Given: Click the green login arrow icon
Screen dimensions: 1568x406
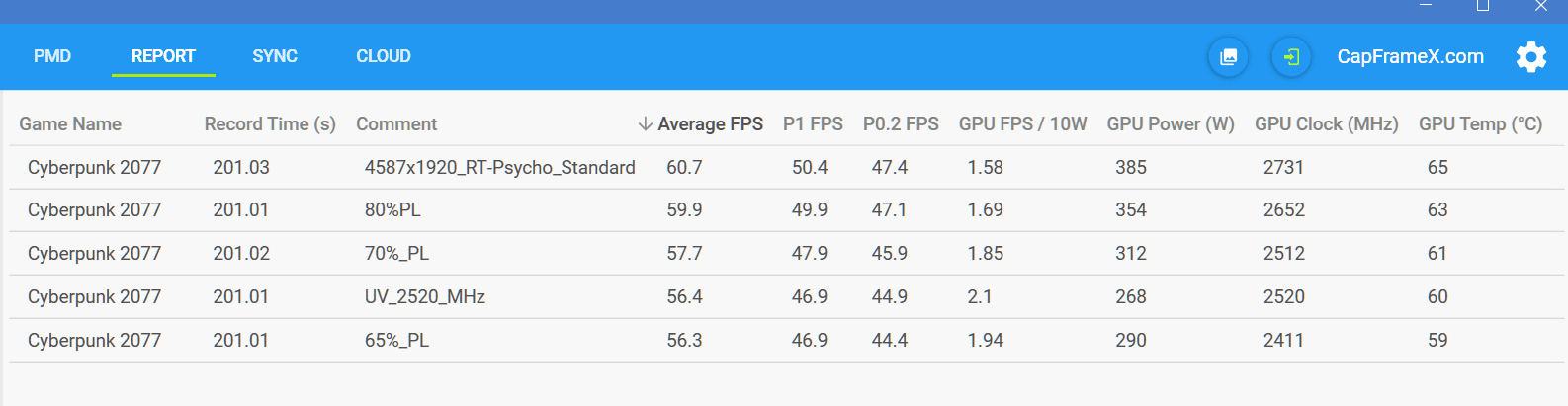Looking at the screenshot, I should 1291,56.
